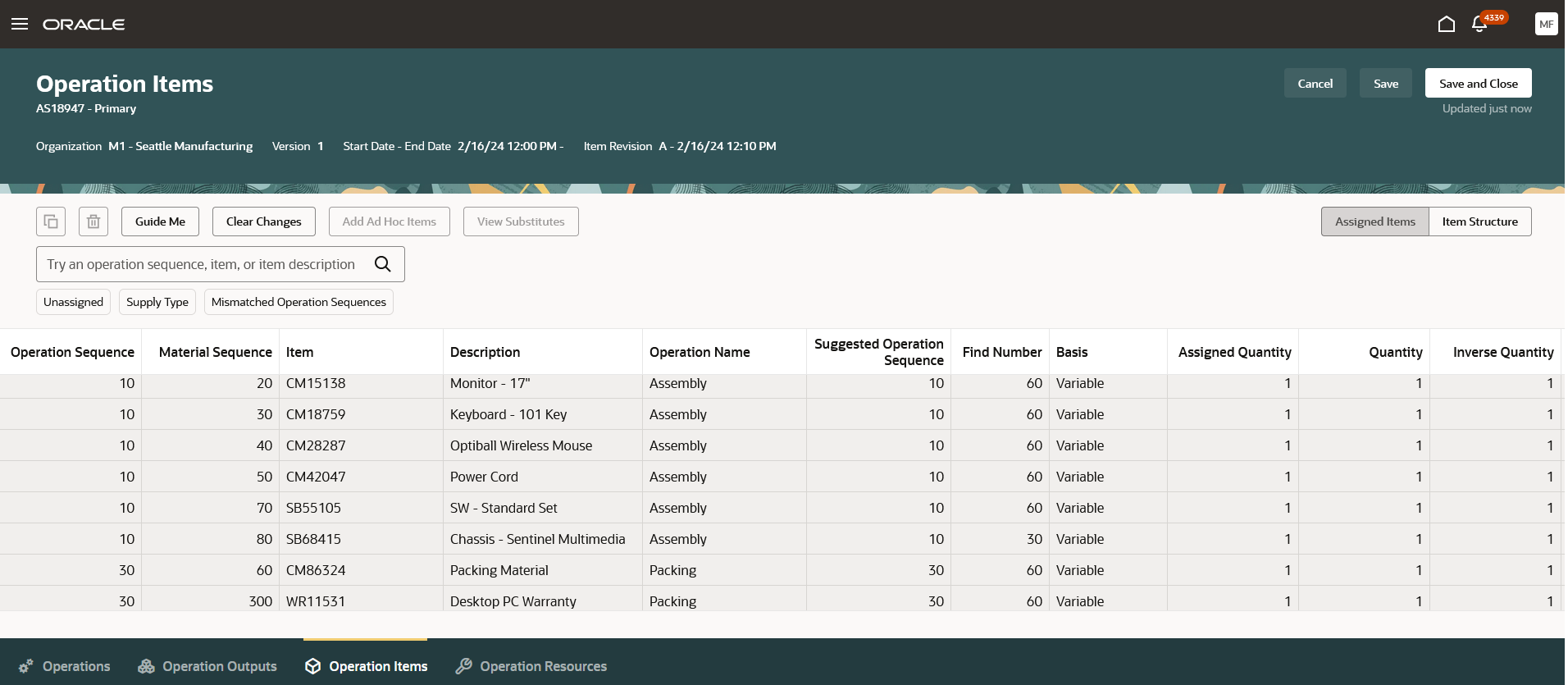
Task: Toggle the Unassigned filter chip
Action: click(73, 302)
